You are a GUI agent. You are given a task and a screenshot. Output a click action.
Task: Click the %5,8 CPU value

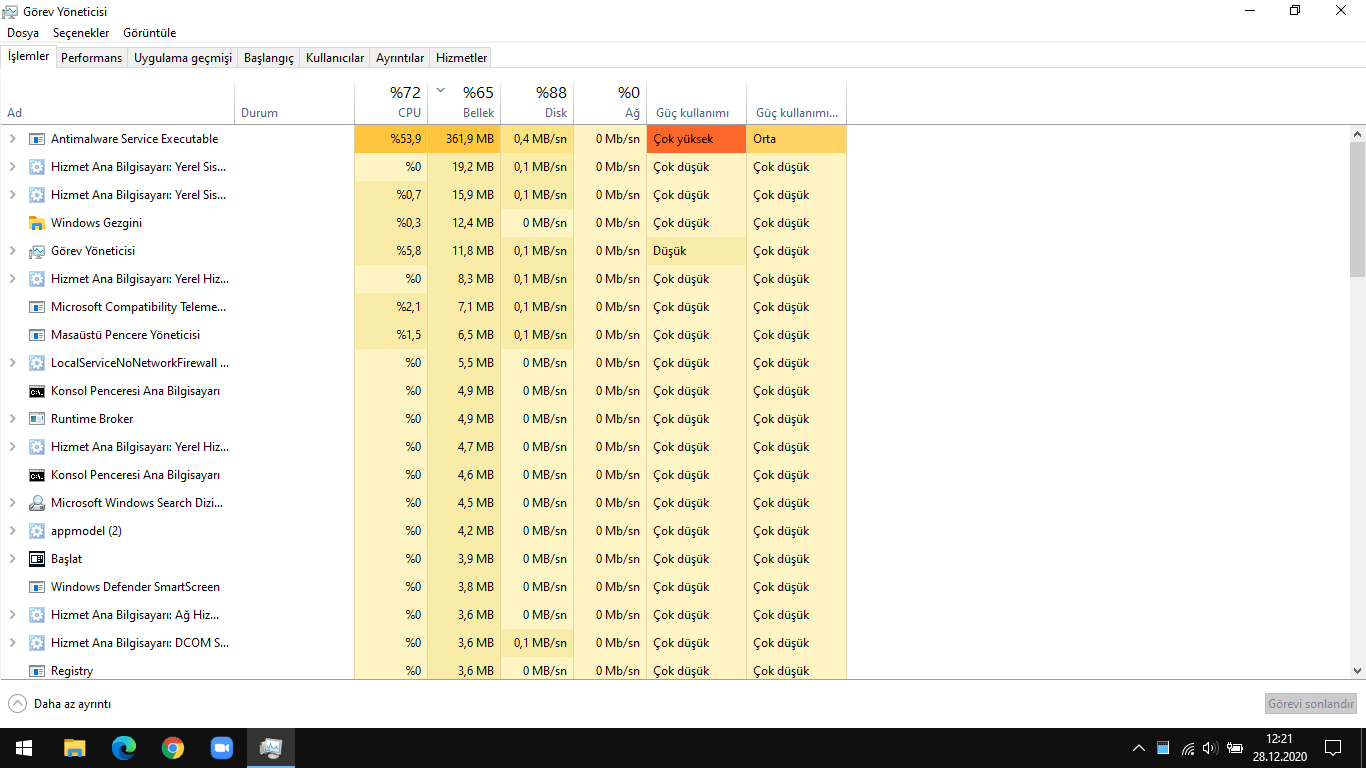pyautogui.click(x=391, y=251)
